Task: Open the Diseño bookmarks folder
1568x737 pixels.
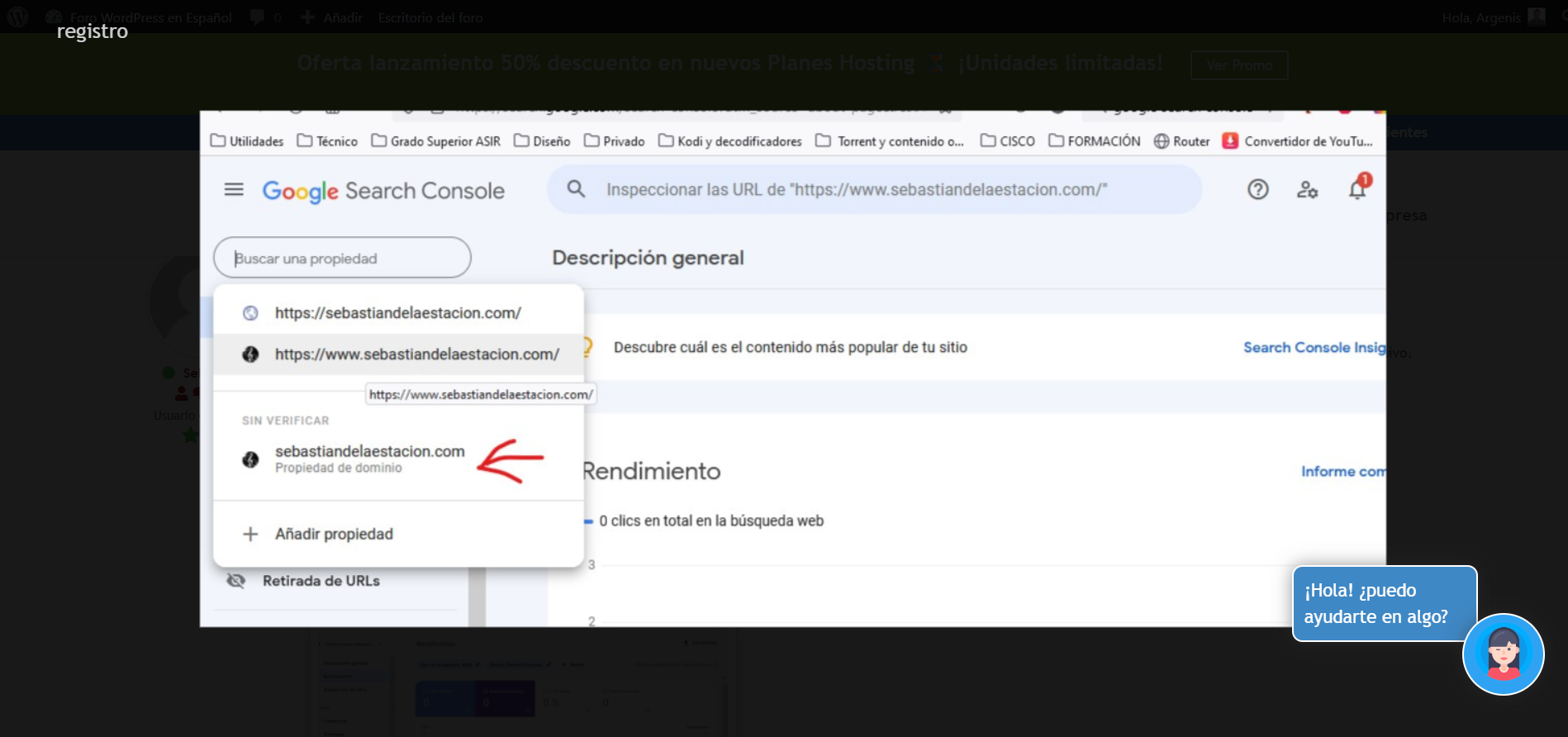Action: (x=542, y=141)
